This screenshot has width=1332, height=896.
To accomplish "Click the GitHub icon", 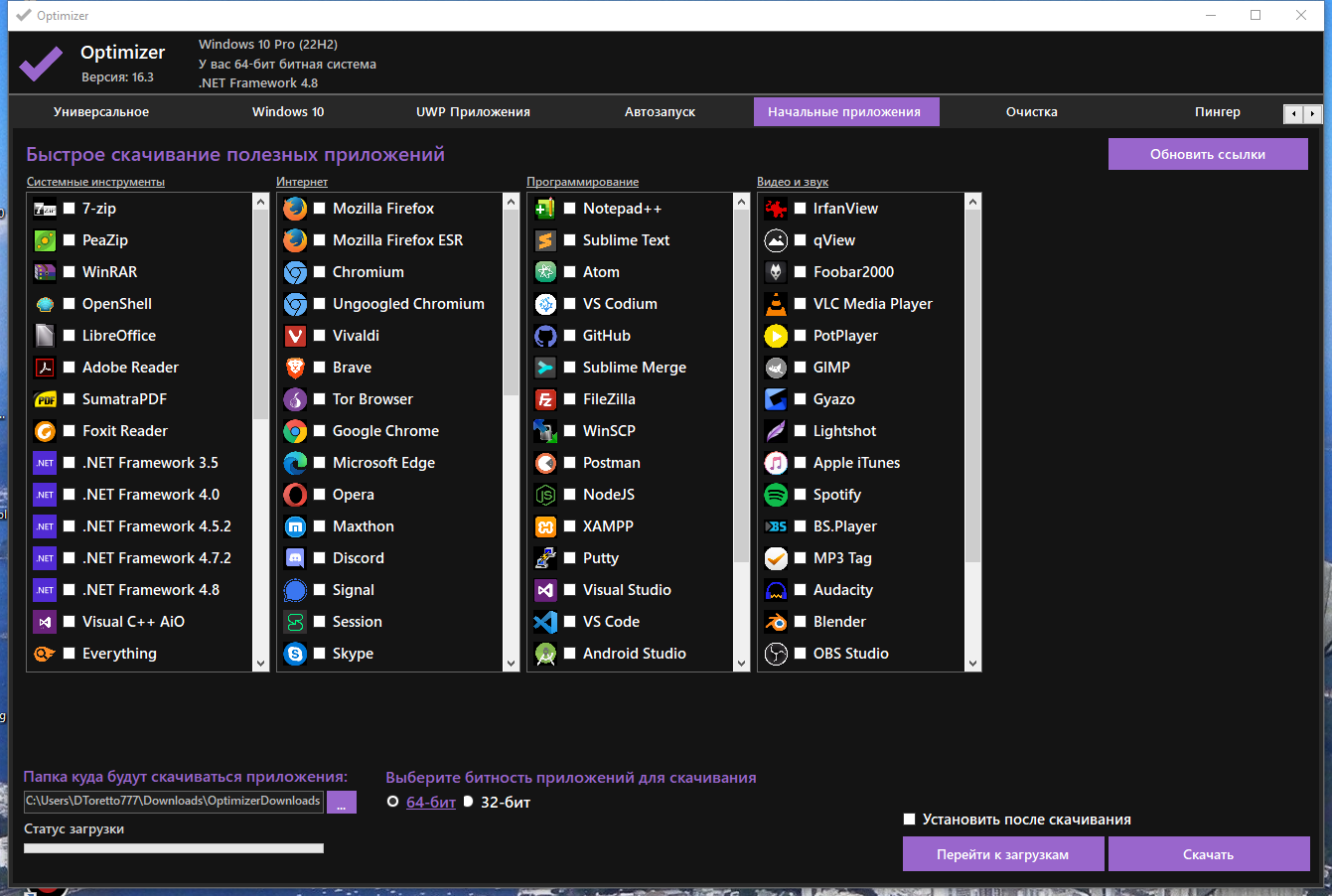I will pos(545,336).
